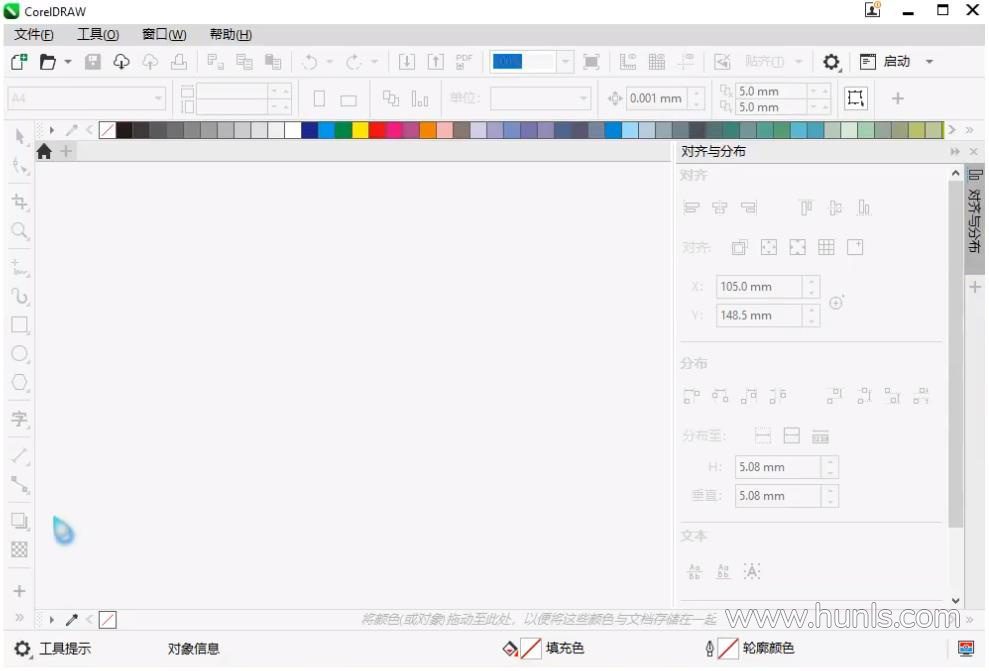The height and width of the screenshot is (671, 989).
Task: Open the zoom level dropdown
Action: point(565,62)
